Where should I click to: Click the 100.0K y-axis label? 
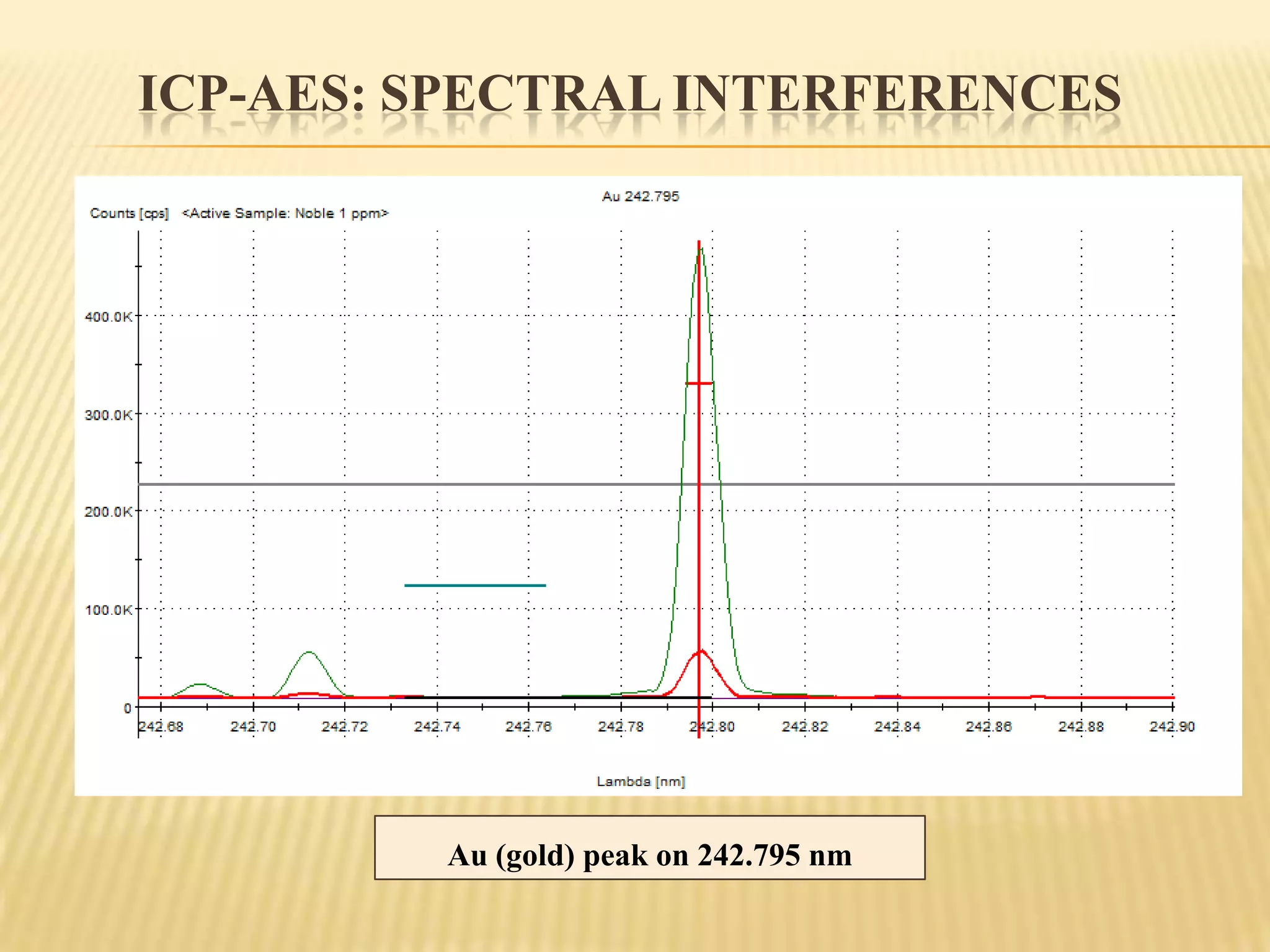tap(109, 610)
